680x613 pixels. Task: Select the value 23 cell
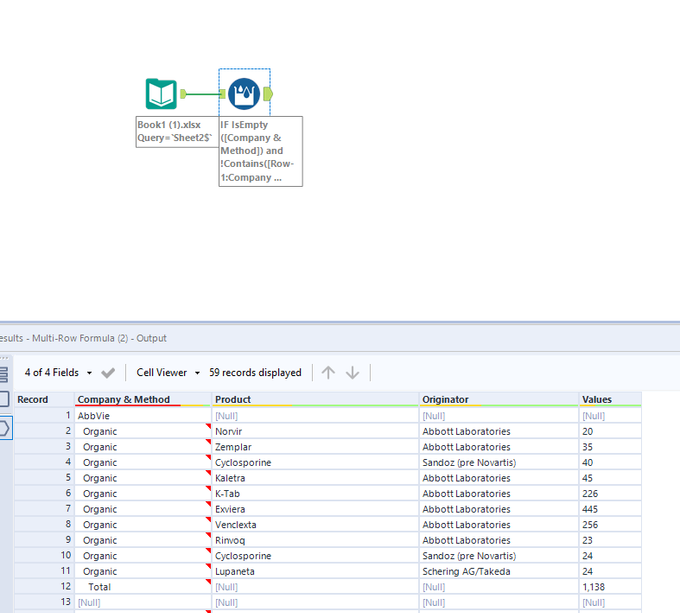610,540
